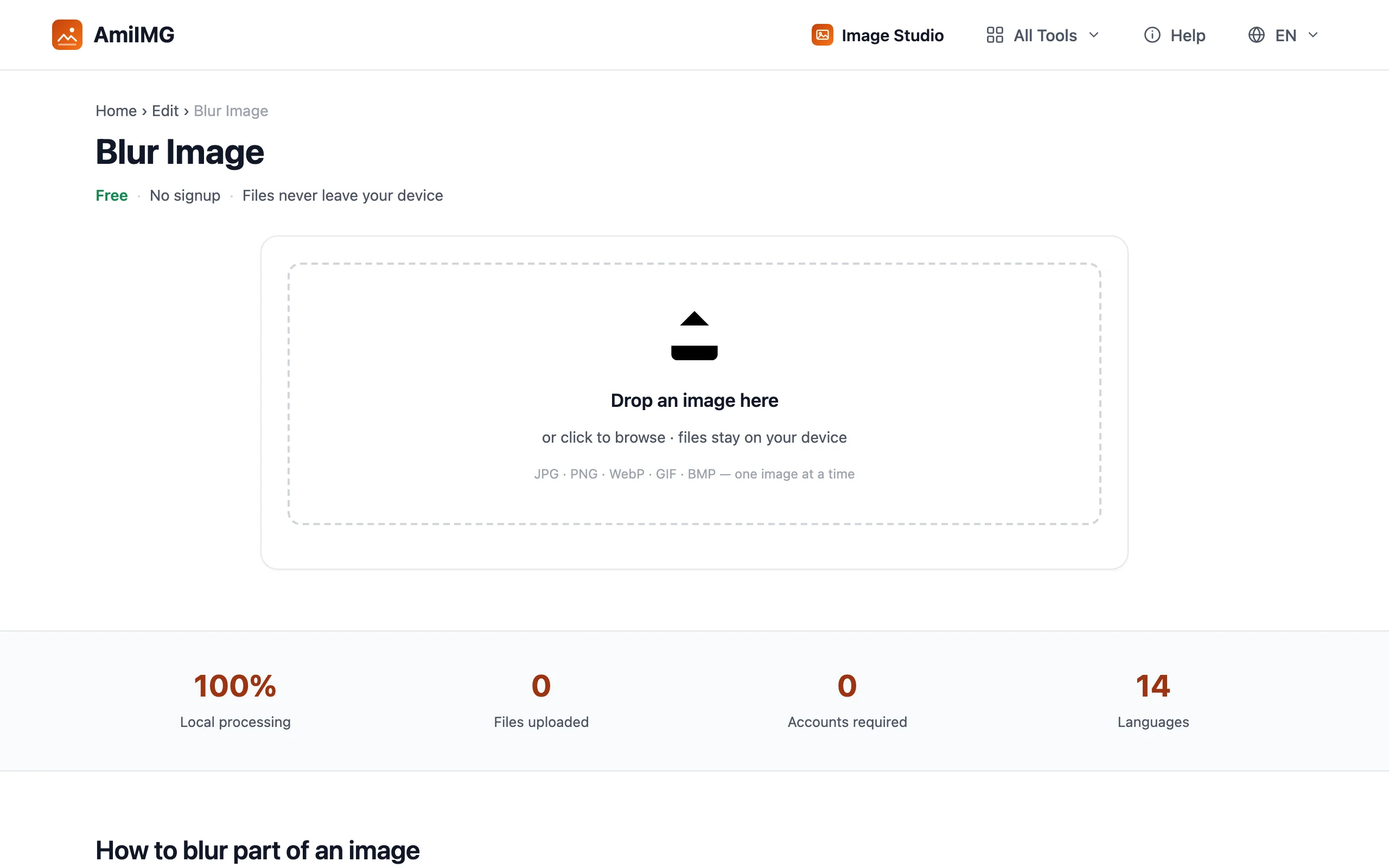
Task: Open the All Tools menu
Action: point(1043,35)
